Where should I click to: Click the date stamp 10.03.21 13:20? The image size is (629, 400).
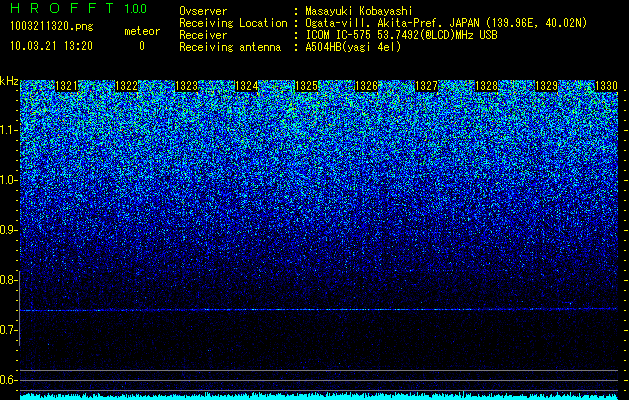click(51, 46)
